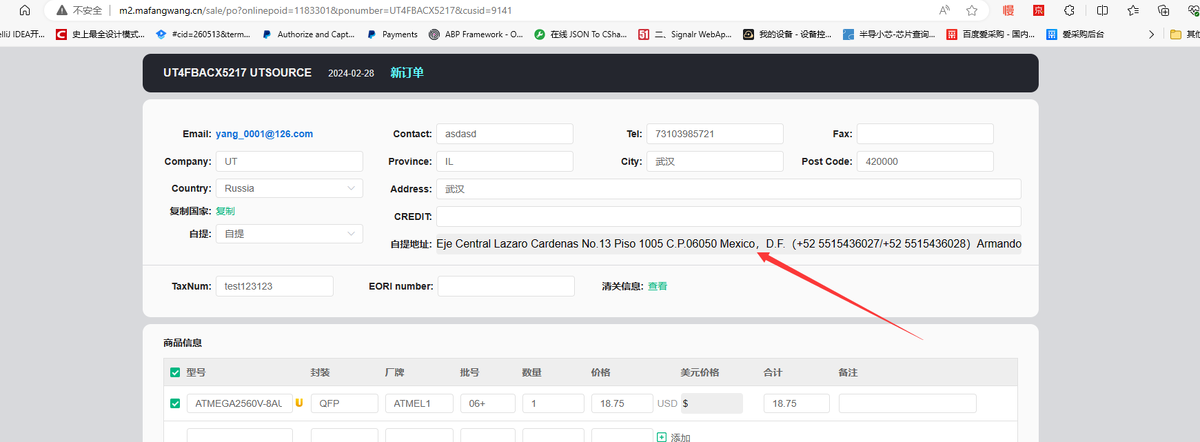Open the Payments bookmark
Image resolution: width=1200 pixels, height=442 pixels.
point(392,33)
